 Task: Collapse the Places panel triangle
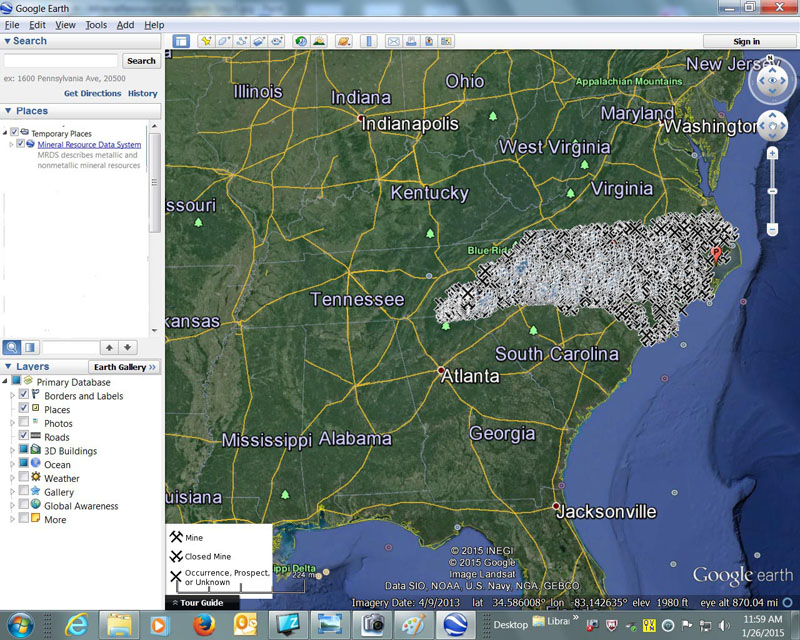tap(8, 111)
